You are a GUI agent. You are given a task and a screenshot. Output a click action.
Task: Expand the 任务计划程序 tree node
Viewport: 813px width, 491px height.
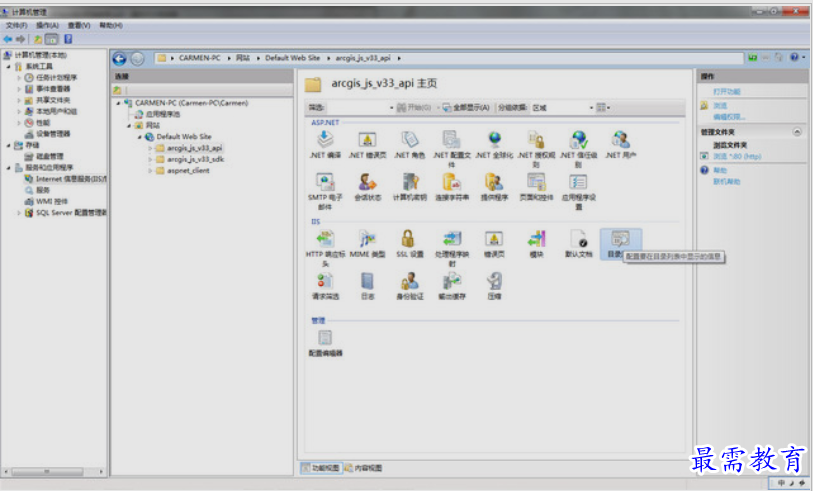19,78
